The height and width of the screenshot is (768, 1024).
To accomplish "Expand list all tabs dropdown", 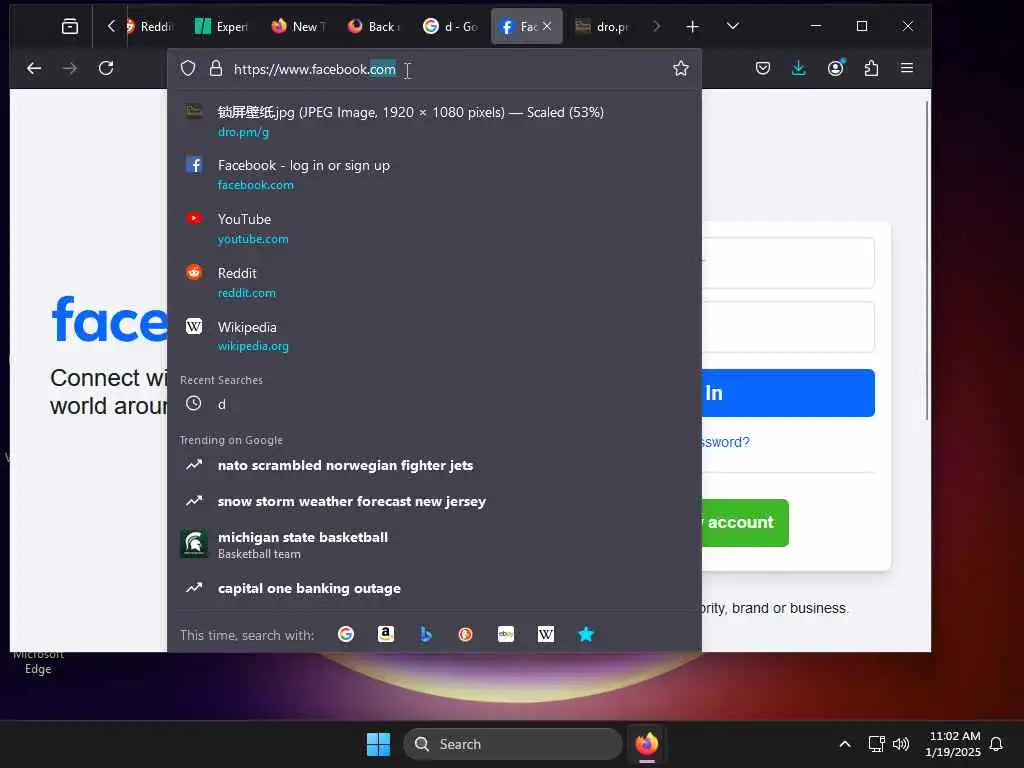I will tap(733, 26).
